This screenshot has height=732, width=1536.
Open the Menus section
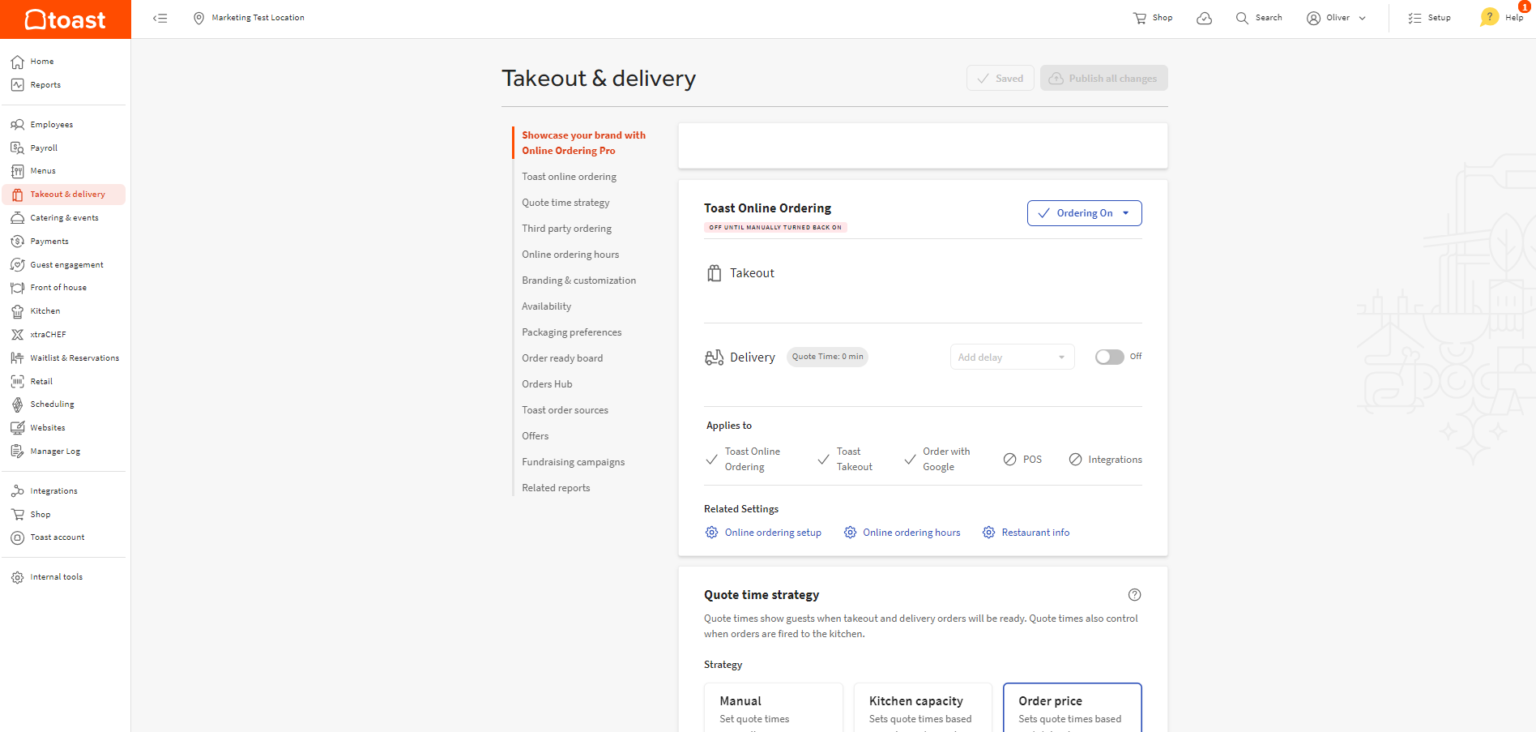43,170
